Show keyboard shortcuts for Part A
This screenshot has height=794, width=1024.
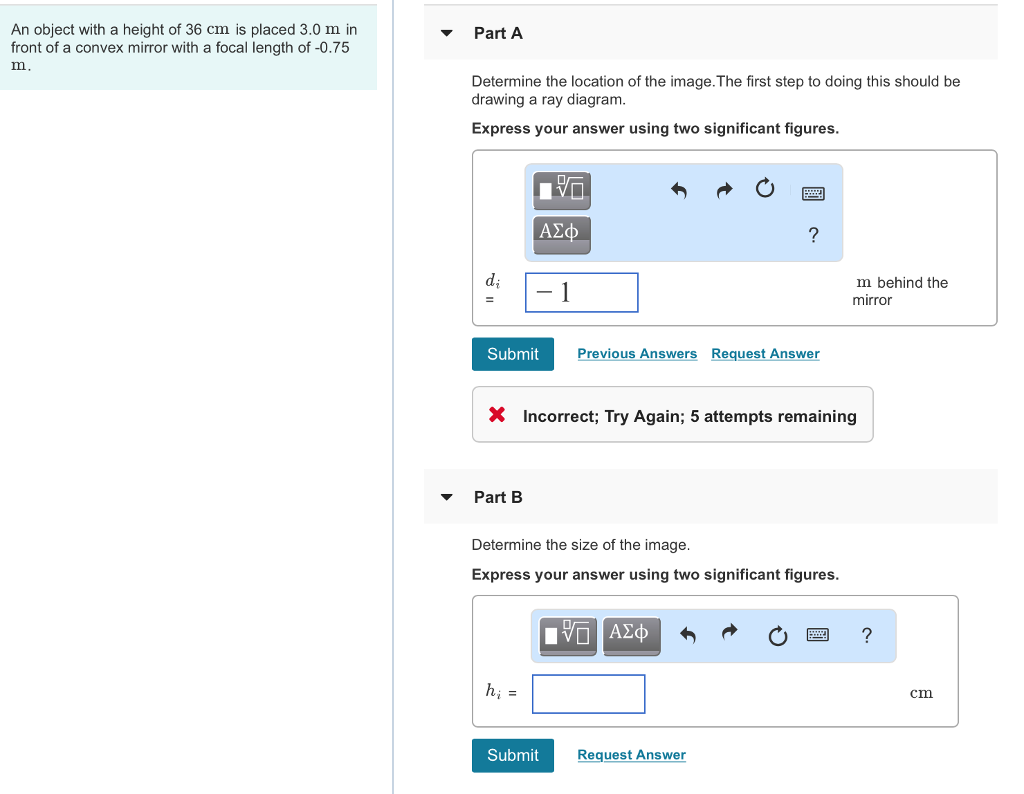(813, 192)
